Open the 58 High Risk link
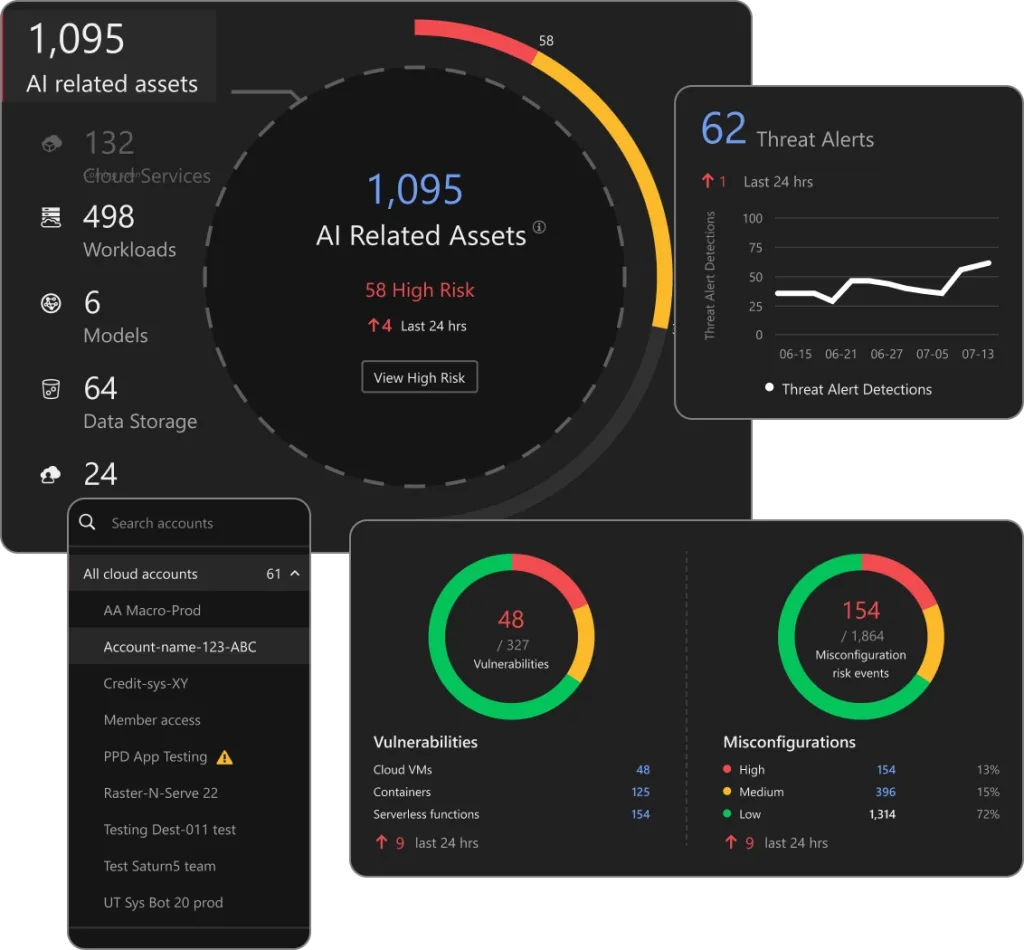 click(x=419, y=290)
